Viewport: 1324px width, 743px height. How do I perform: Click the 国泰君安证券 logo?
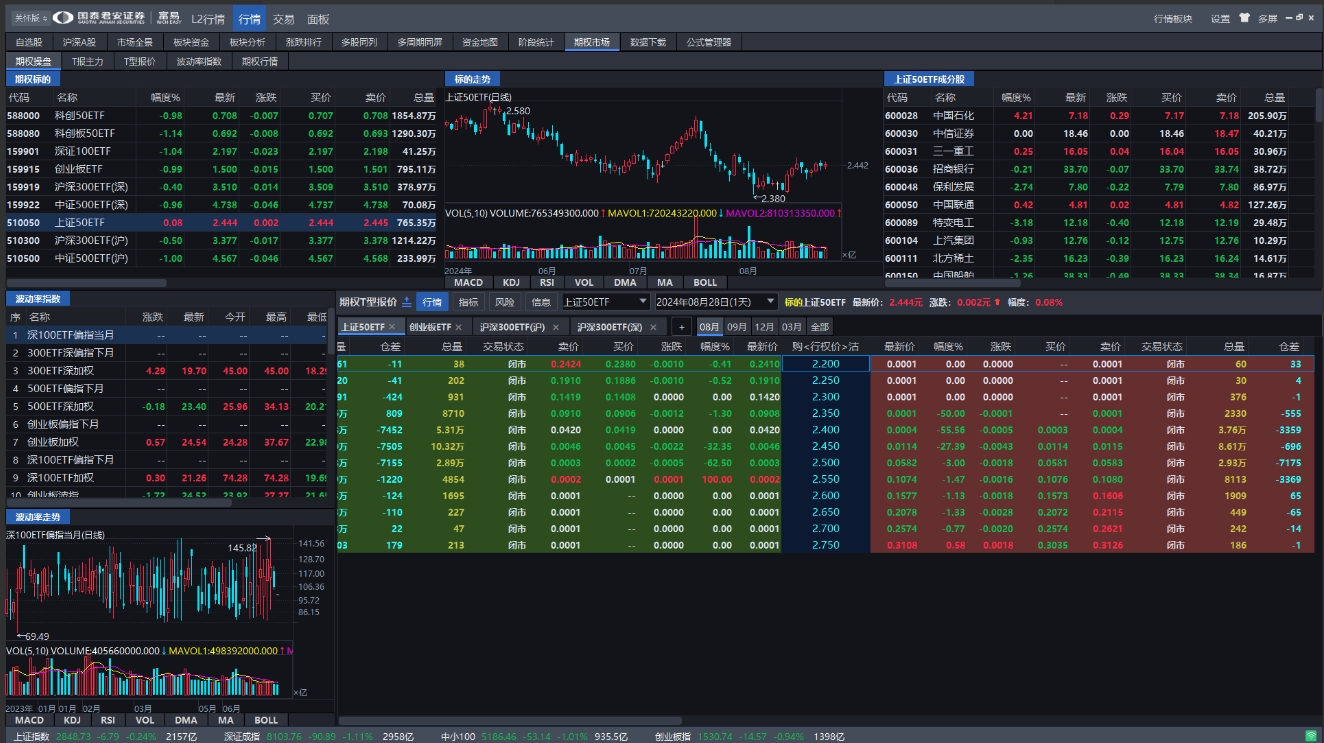[x=99, y=17]
